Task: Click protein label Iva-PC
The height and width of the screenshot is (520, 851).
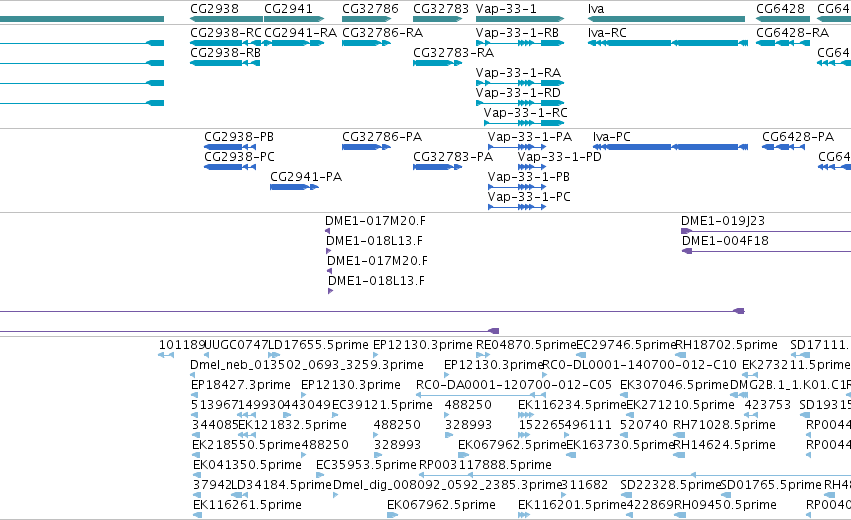Action: click(612, 137)
